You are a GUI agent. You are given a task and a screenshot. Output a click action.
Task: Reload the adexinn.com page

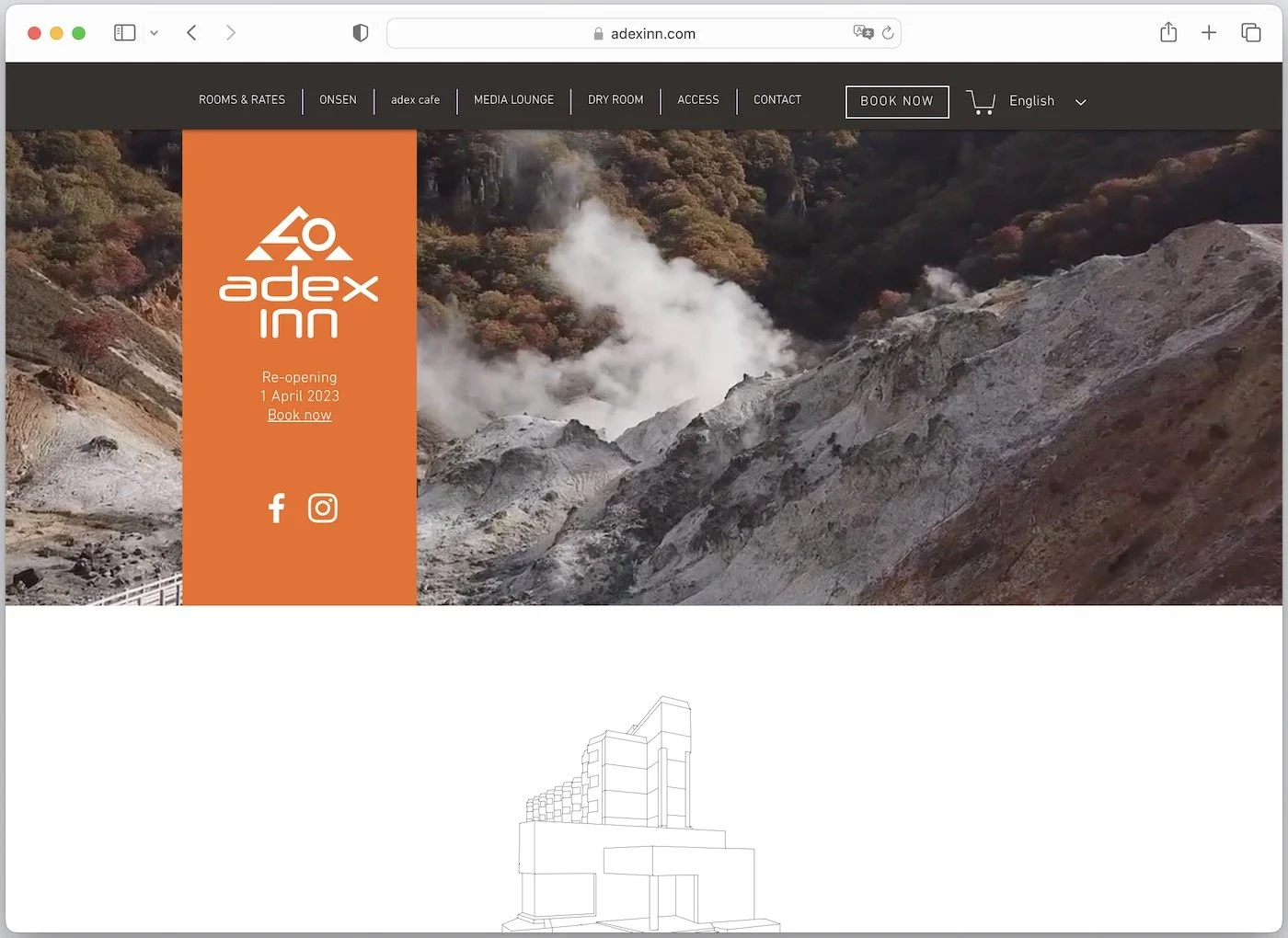887,32
